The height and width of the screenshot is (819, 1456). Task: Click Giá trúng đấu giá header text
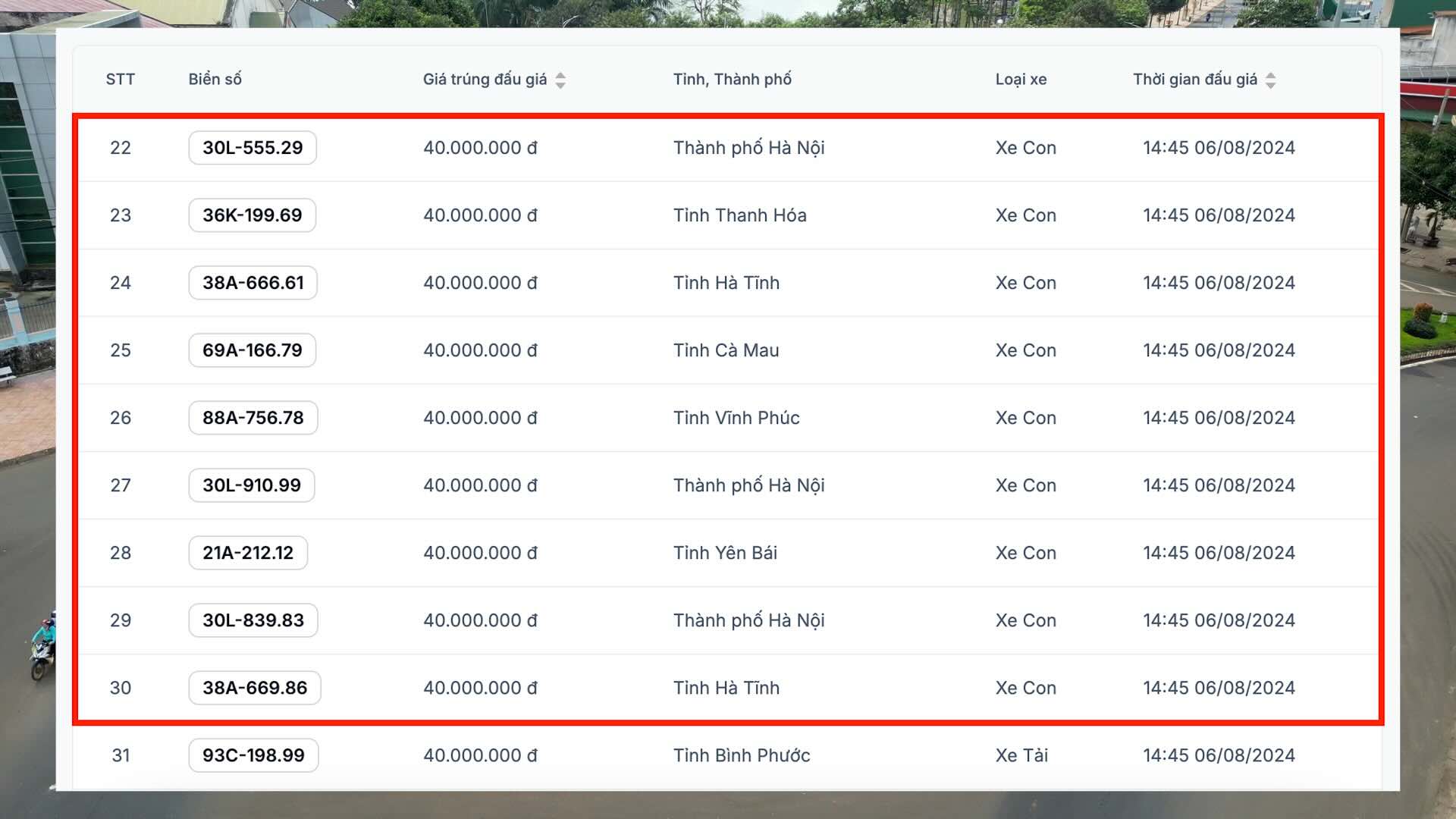[485, 80]
